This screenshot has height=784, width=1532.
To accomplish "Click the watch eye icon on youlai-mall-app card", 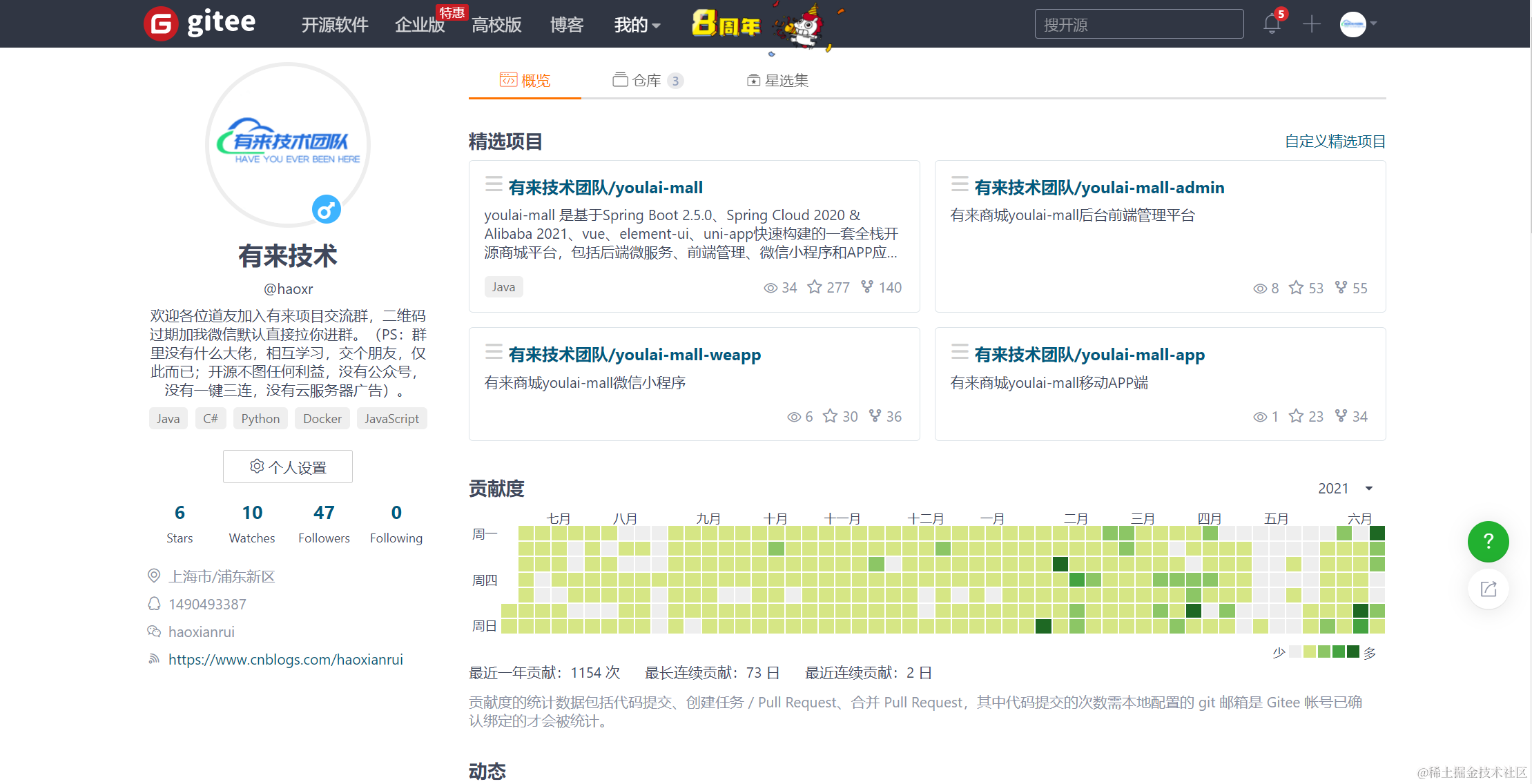I will 1260,417.
